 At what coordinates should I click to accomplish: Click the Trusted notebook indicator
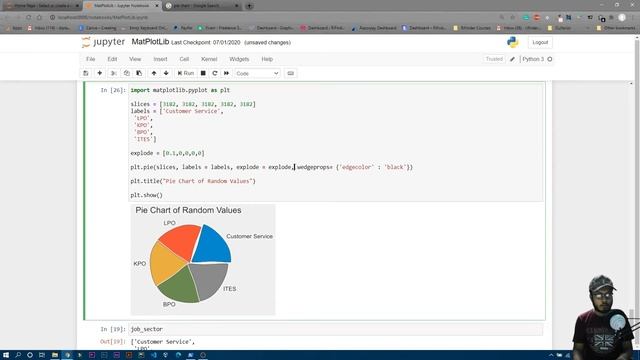[494, 59]
